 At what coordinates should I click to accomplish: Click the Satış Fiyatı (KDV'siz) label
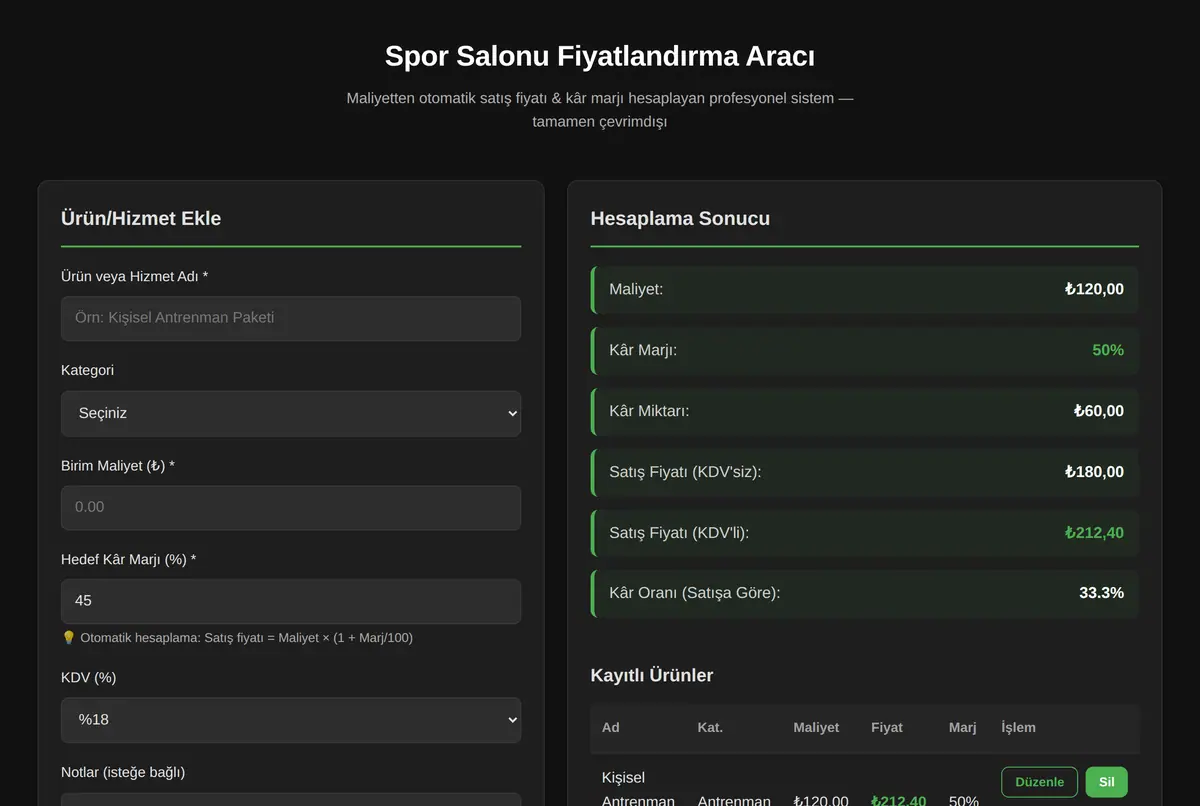coord(685,472)
